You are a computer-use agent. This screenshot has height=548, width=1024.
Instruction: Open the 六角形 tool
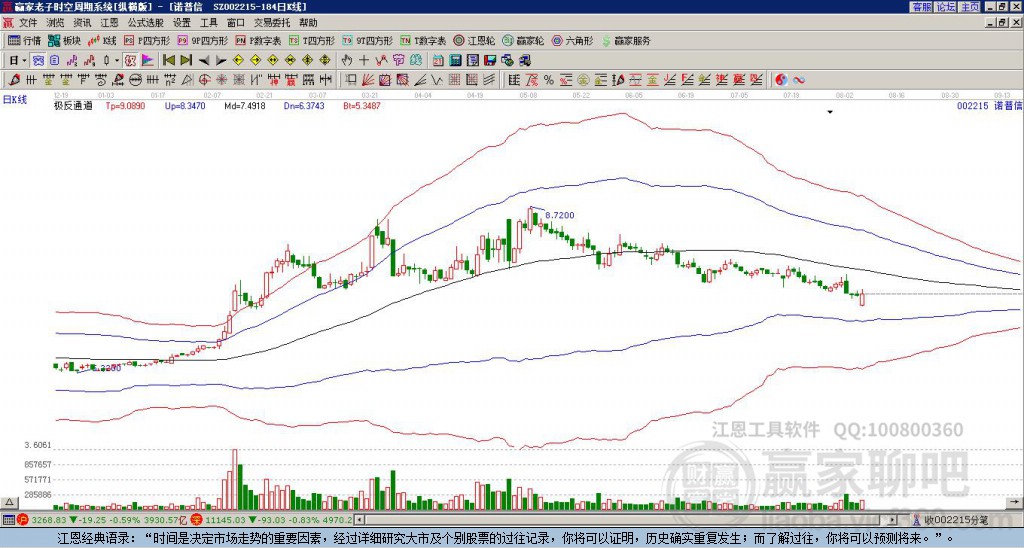(572, 40)
